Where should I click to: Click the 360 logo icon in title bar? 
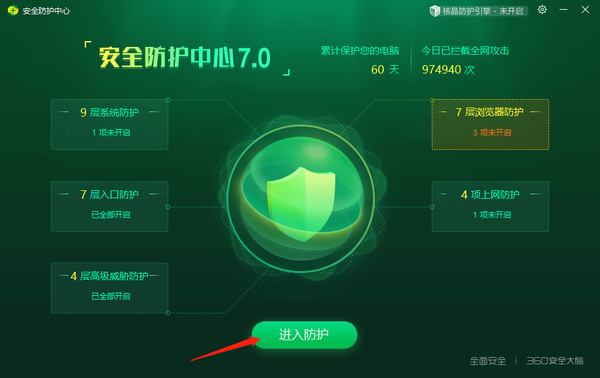13,10
